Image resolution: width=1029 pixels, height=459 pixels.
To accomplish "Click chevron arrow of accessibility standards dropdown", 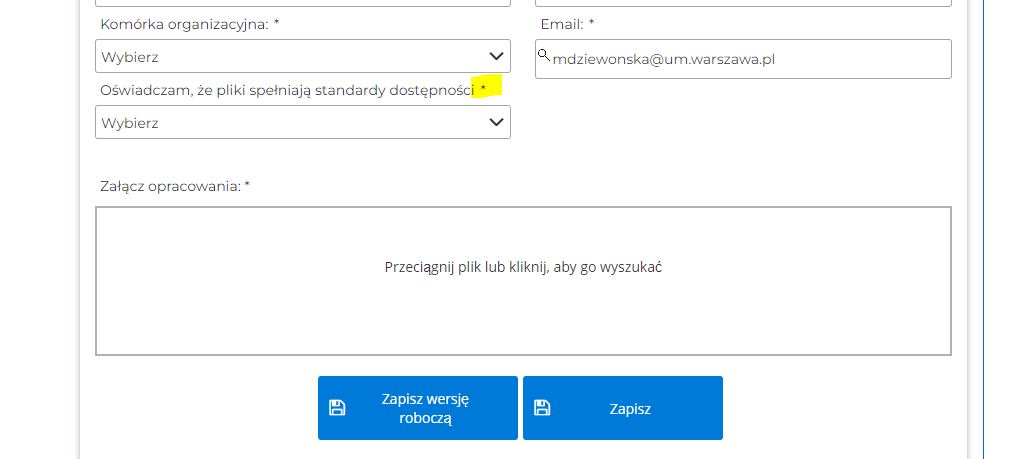I will point(496,122).
